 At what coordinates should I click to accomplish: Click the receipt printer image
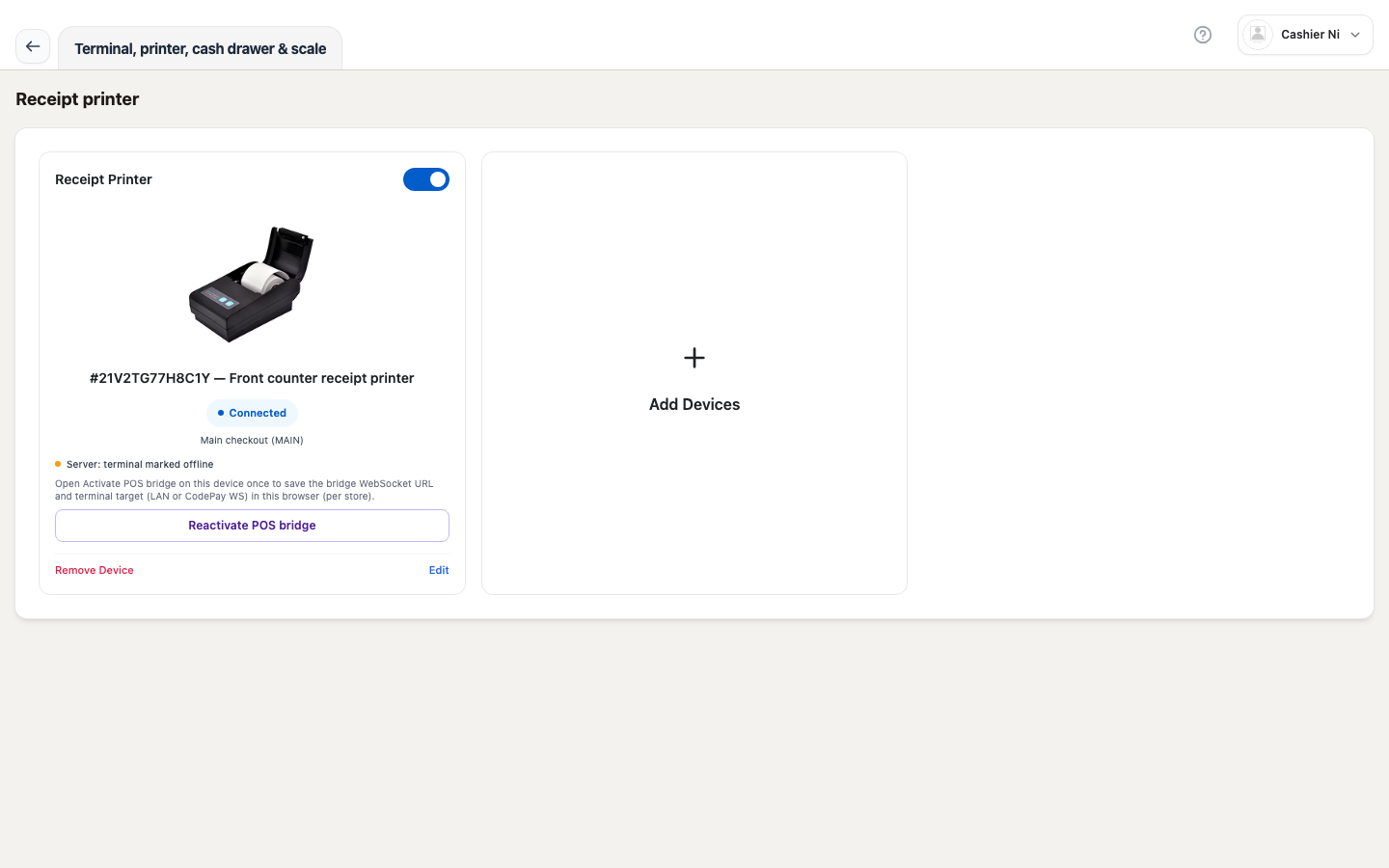coord(252,285)
